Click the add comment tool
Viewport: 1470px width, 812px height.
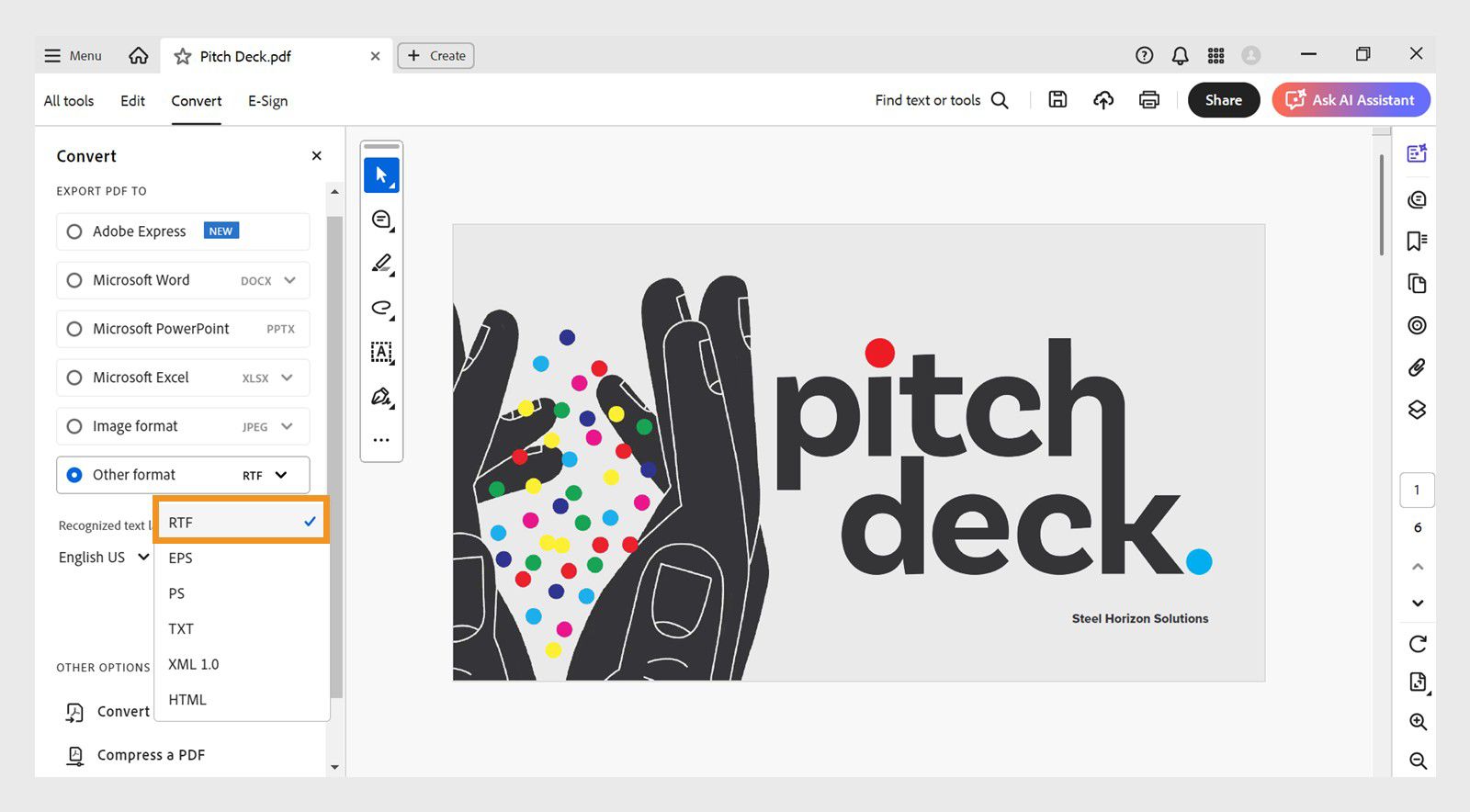click(381, 220)
